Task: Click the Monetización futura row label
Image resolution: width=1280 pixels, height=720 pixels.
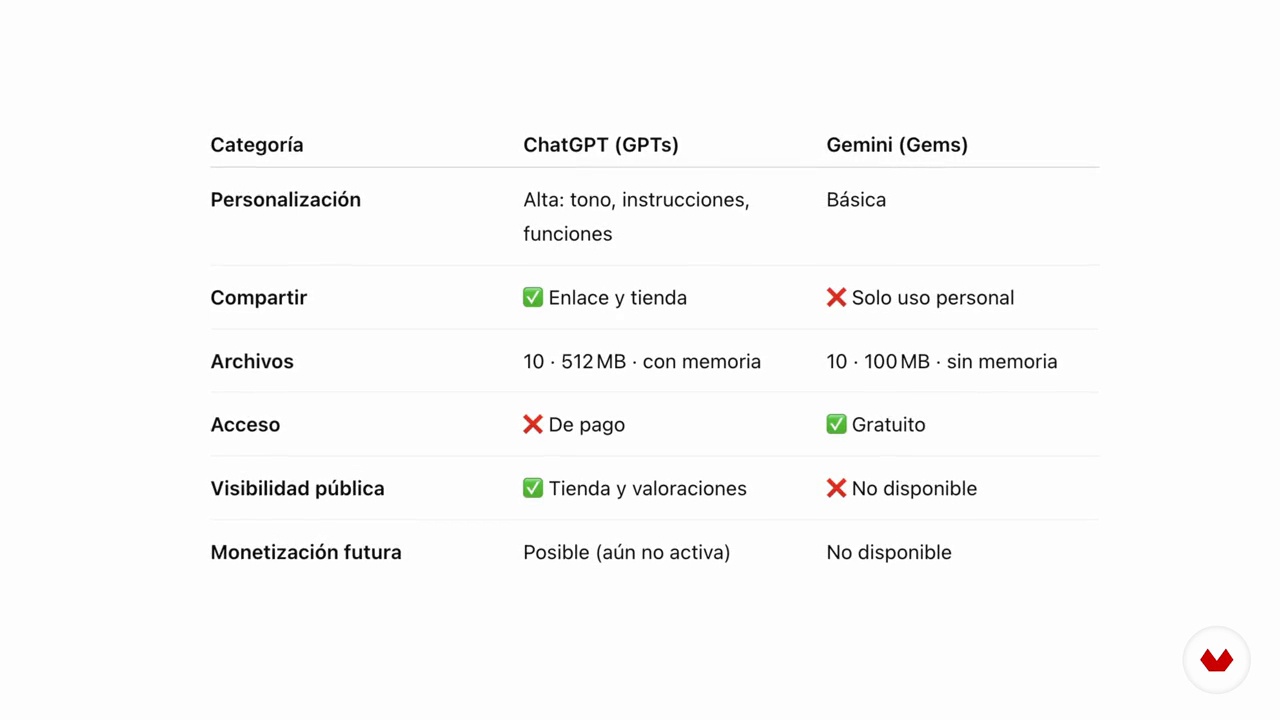Action: [306, 552]
